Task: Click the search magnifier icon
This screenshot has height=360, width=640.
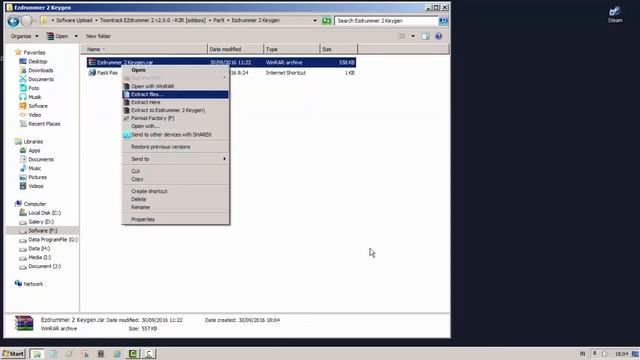Action: coord(443,20)
